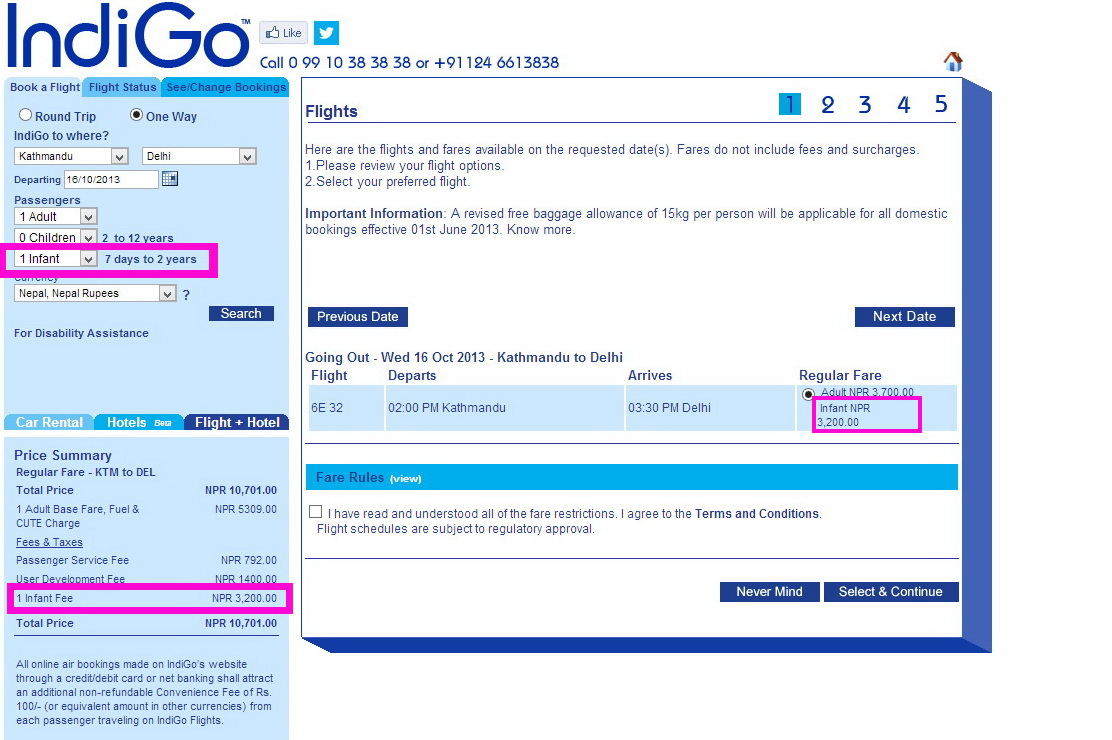Click the Facebook Like button
Screen dimensions: 1112x740
[x=283, y=33]
